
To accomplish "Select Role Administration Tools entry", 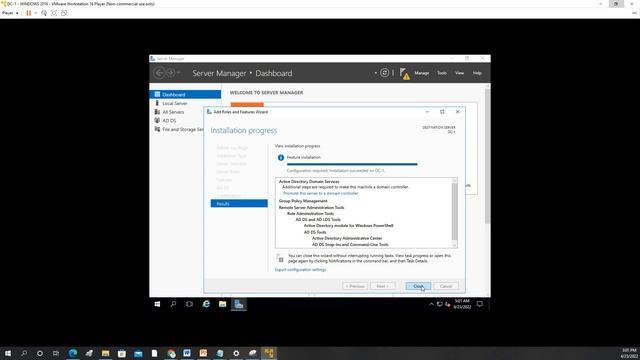I will click(310, 213).
